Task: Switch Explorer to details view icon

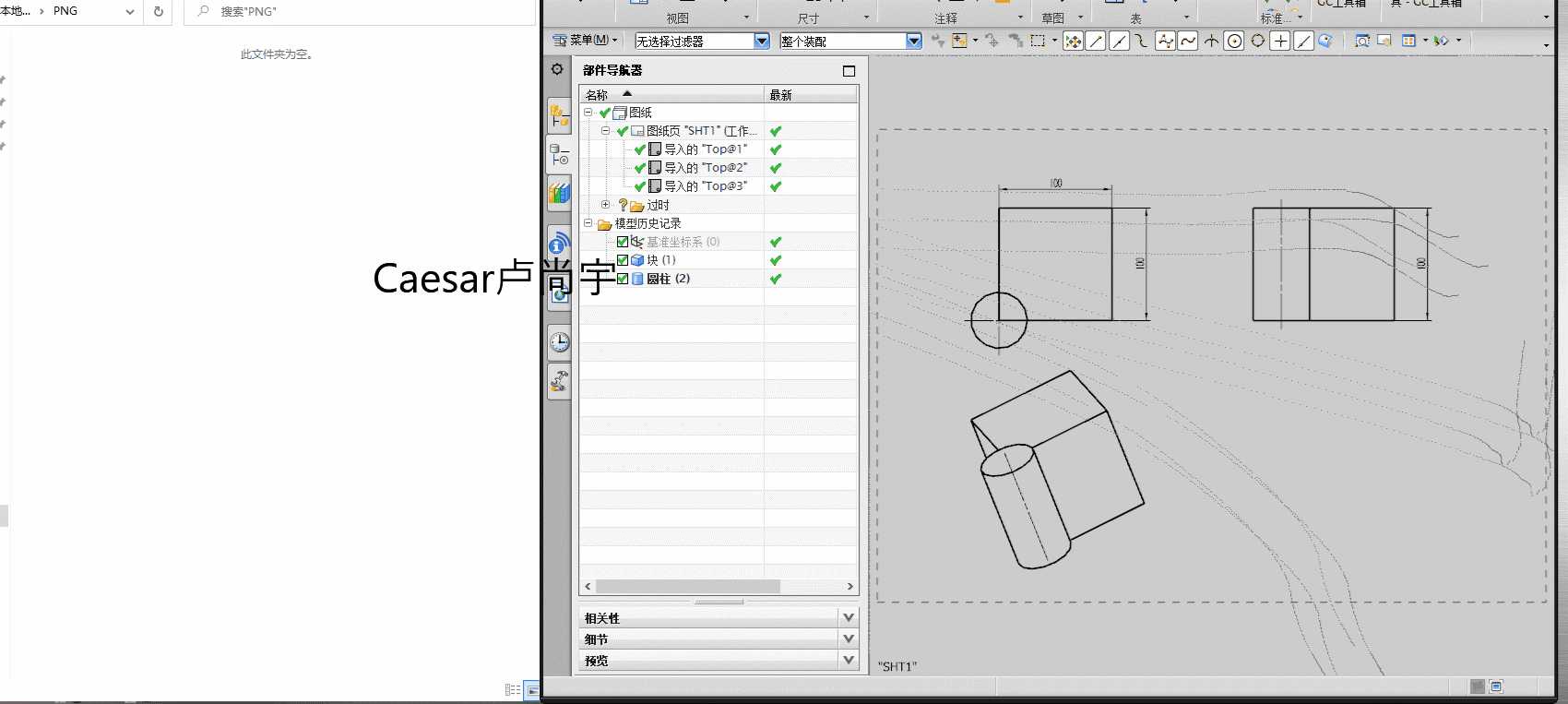Action: [513, 689]
